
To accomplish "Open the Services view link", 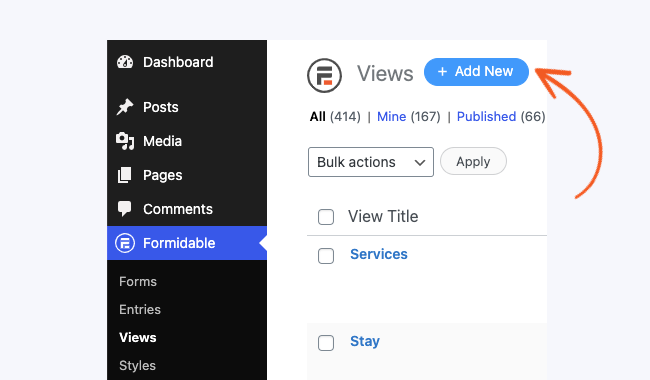I will 379,254.
